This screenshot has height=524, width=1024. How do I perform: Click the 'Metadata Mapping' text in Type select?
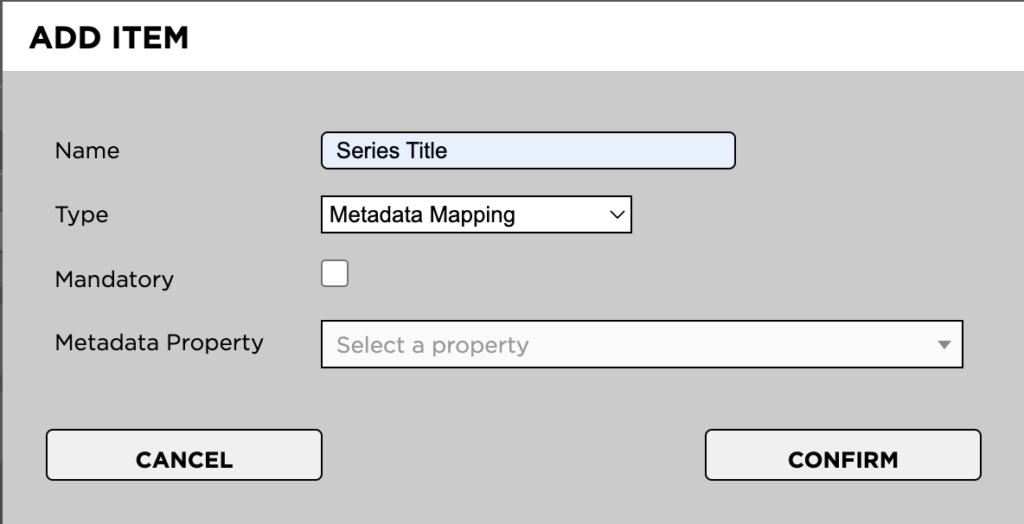point(422,214)
